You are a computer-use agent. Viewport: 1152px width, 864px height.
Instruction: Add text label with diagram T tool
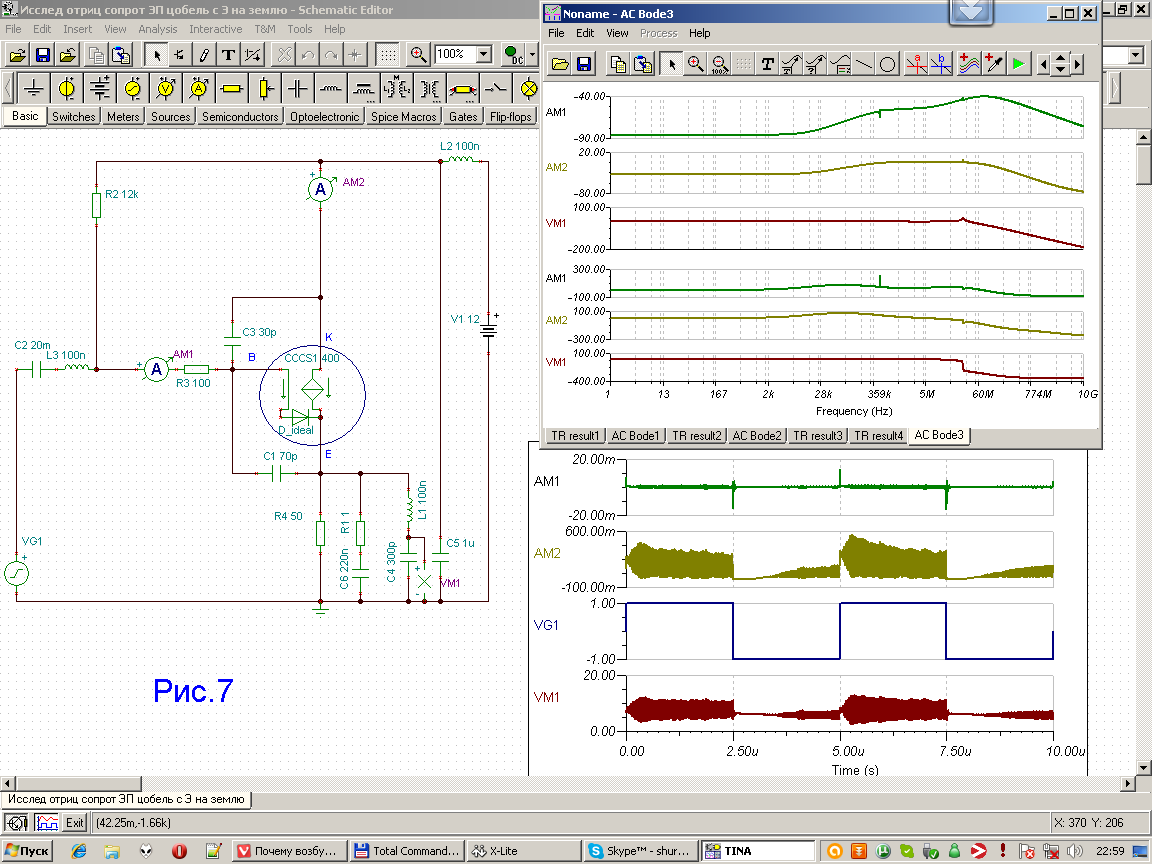tap(767, 64)
